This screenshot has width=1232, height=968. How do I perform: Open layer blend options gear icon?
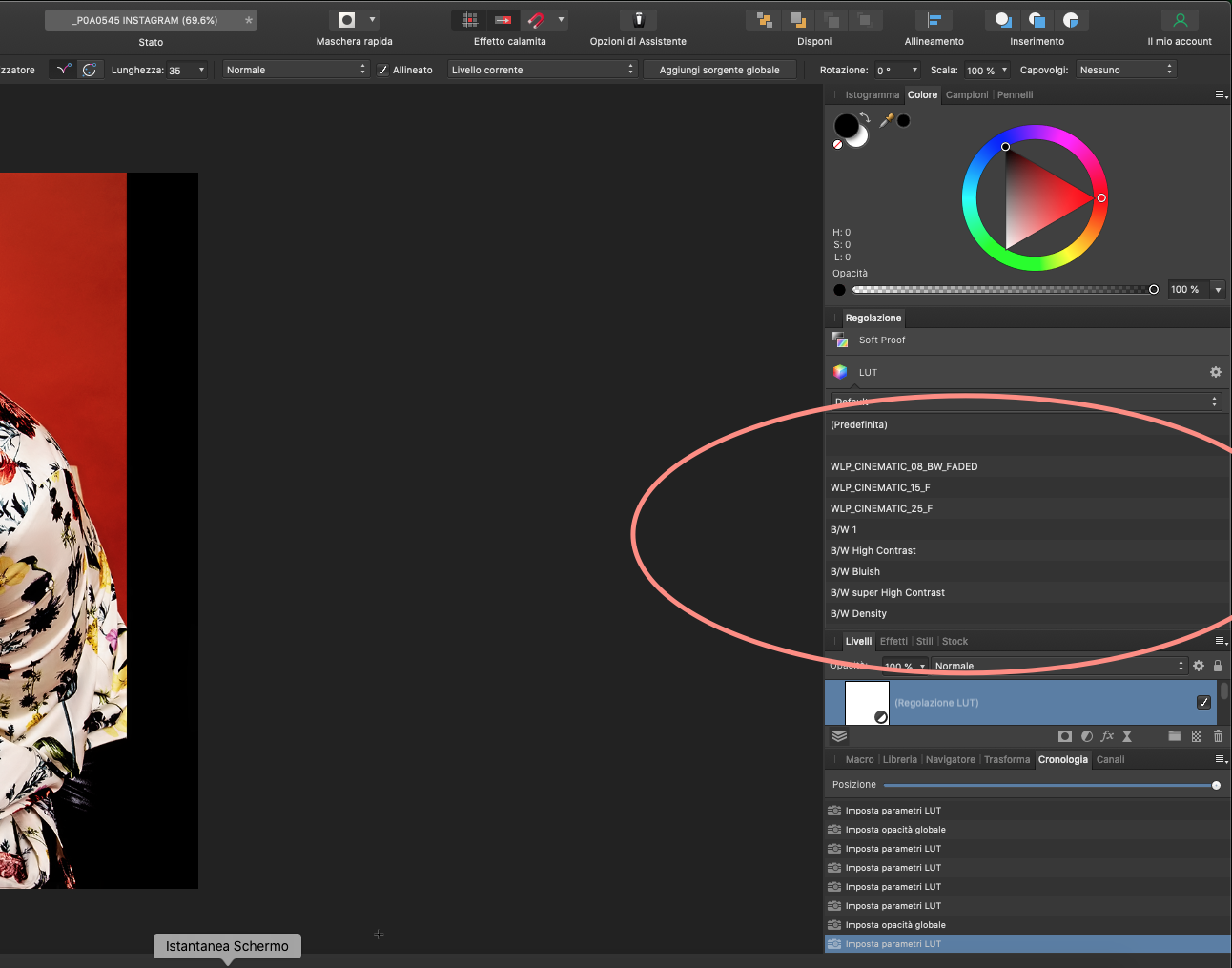point(1199,666)
